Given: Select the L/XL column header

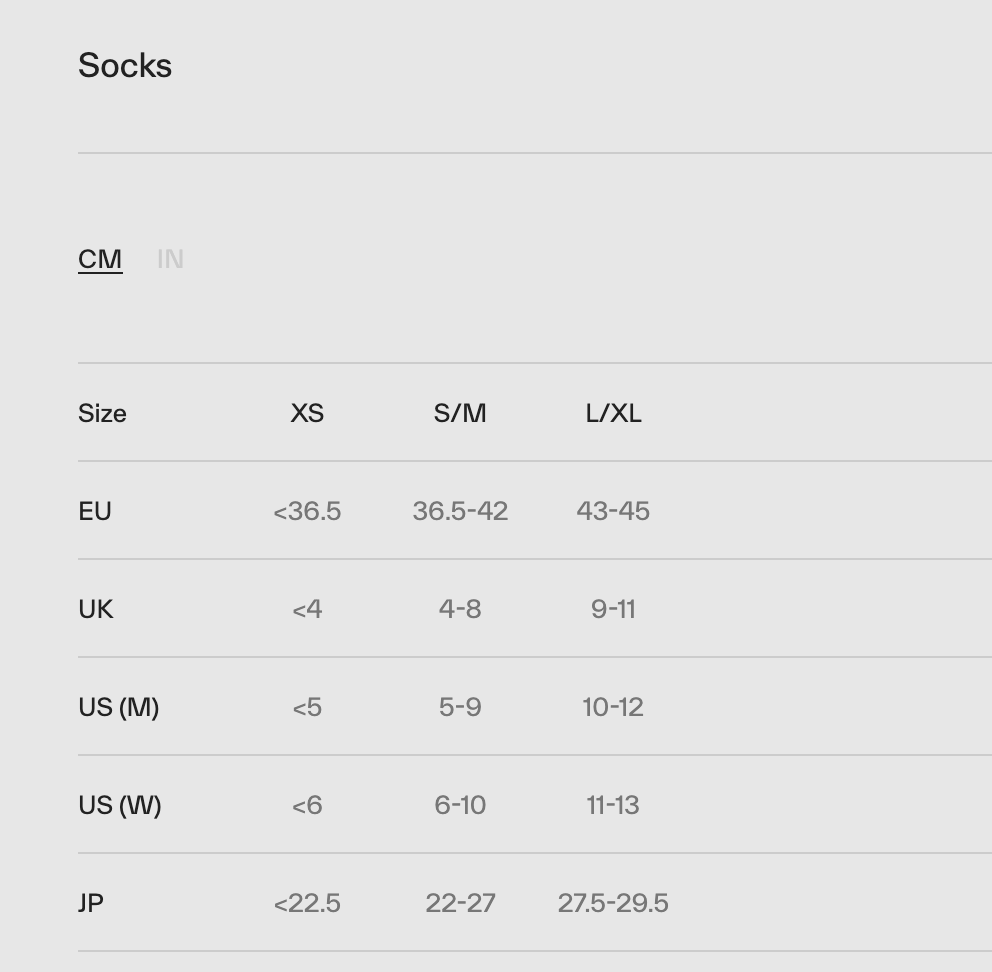Looking at the screenshot, I should (612, 413).
